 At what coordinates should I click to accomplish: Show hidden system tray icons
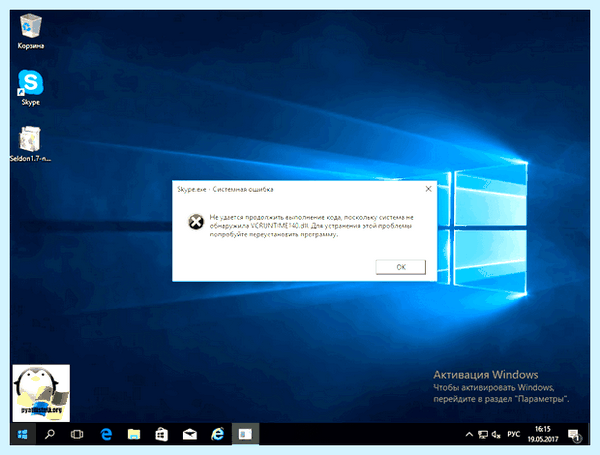coord(469,434)
